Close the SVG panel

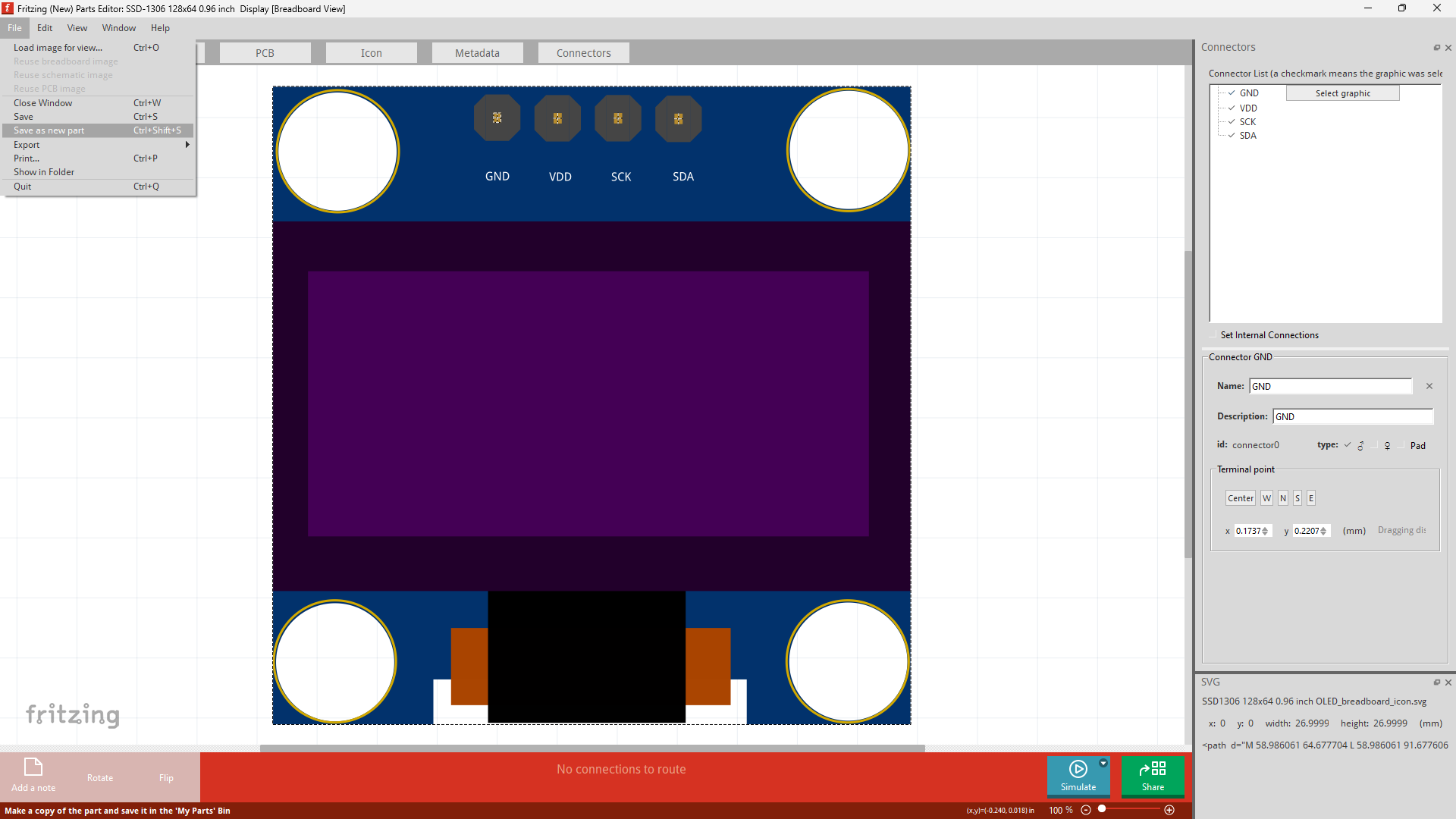[1448, 682]
